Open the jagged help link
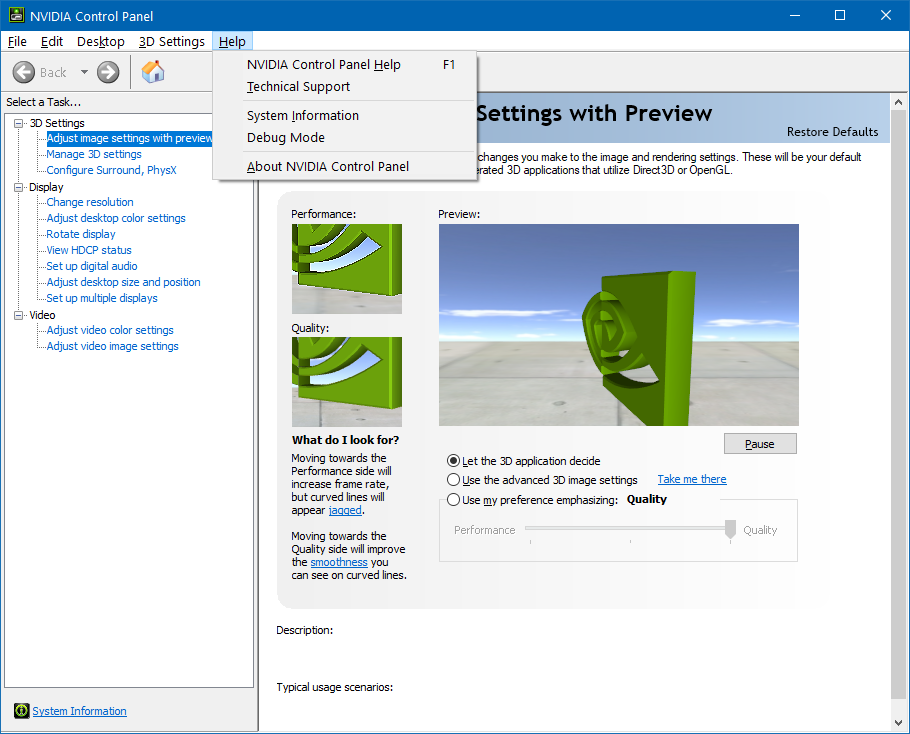Viewport: 910px width, 734px height. coord(345,511)
